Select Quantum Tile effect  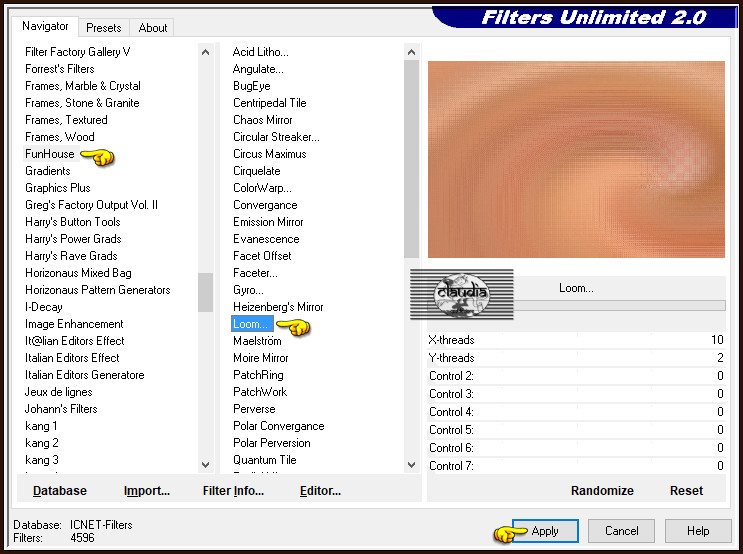[x=264, y=460]
